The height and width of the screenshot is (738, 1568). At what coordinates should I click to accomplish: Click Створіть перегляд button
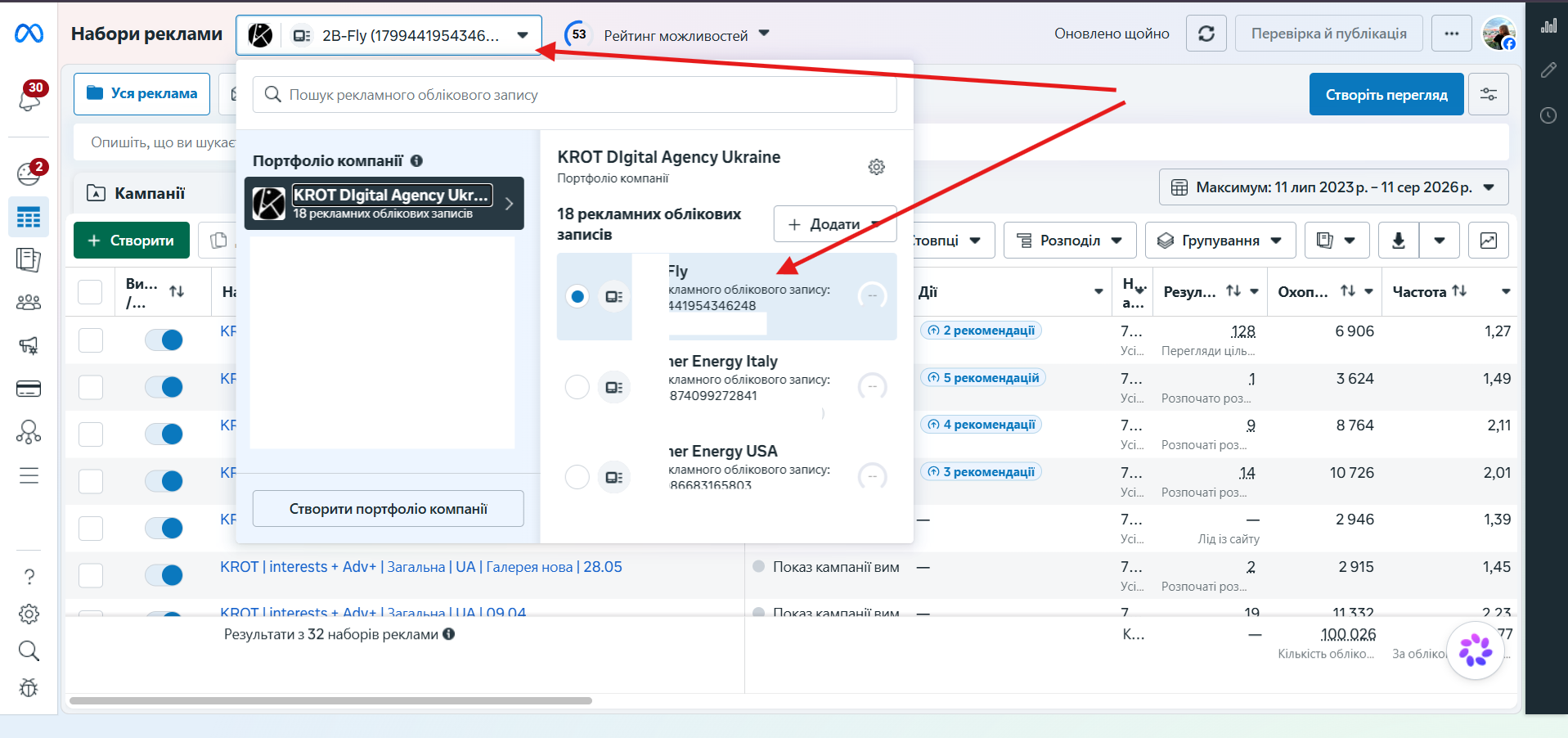tap(1386, 94)
